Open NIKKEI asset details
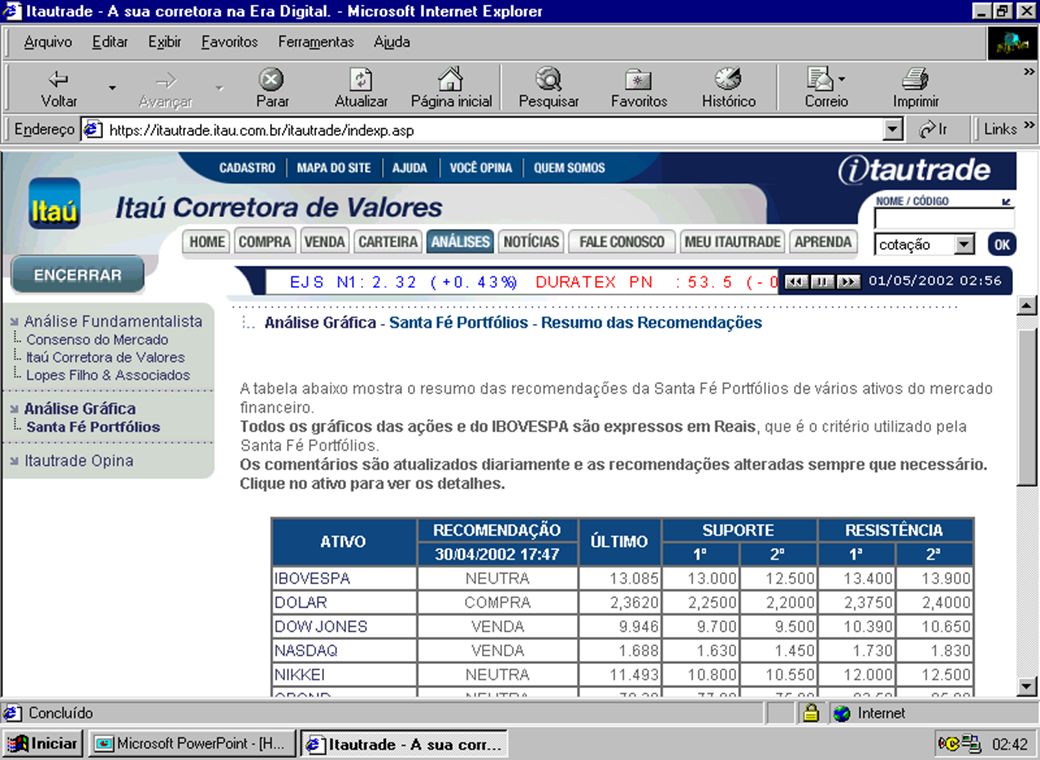1040x760 pixels. [300, 674]
